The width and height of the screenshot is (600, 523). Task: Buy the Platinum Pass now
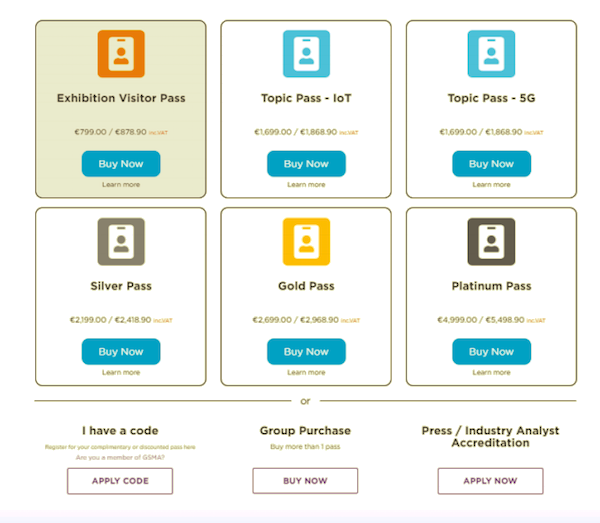coord(491,351)
